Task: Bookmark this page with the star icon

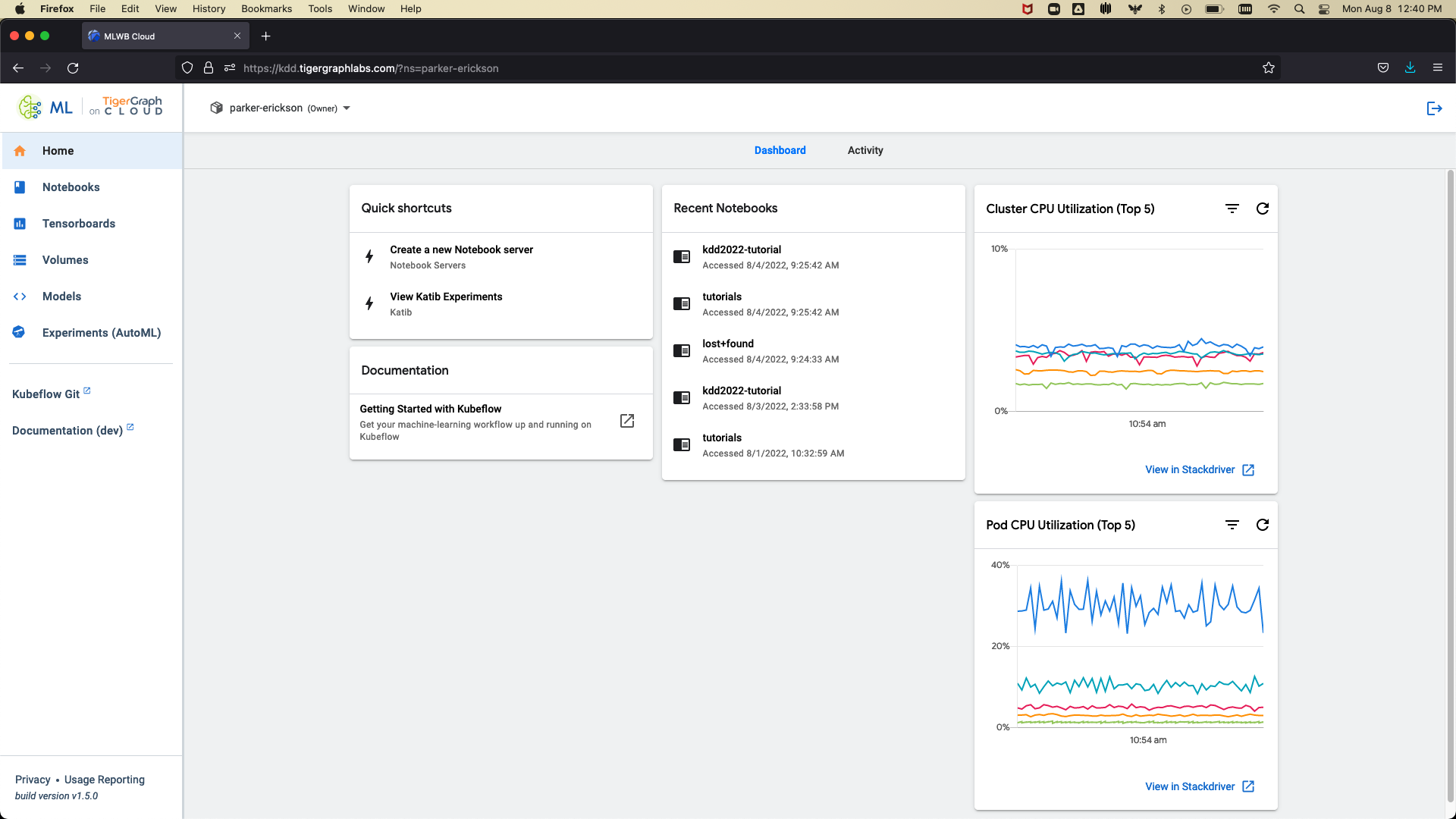Action: 1269,68
